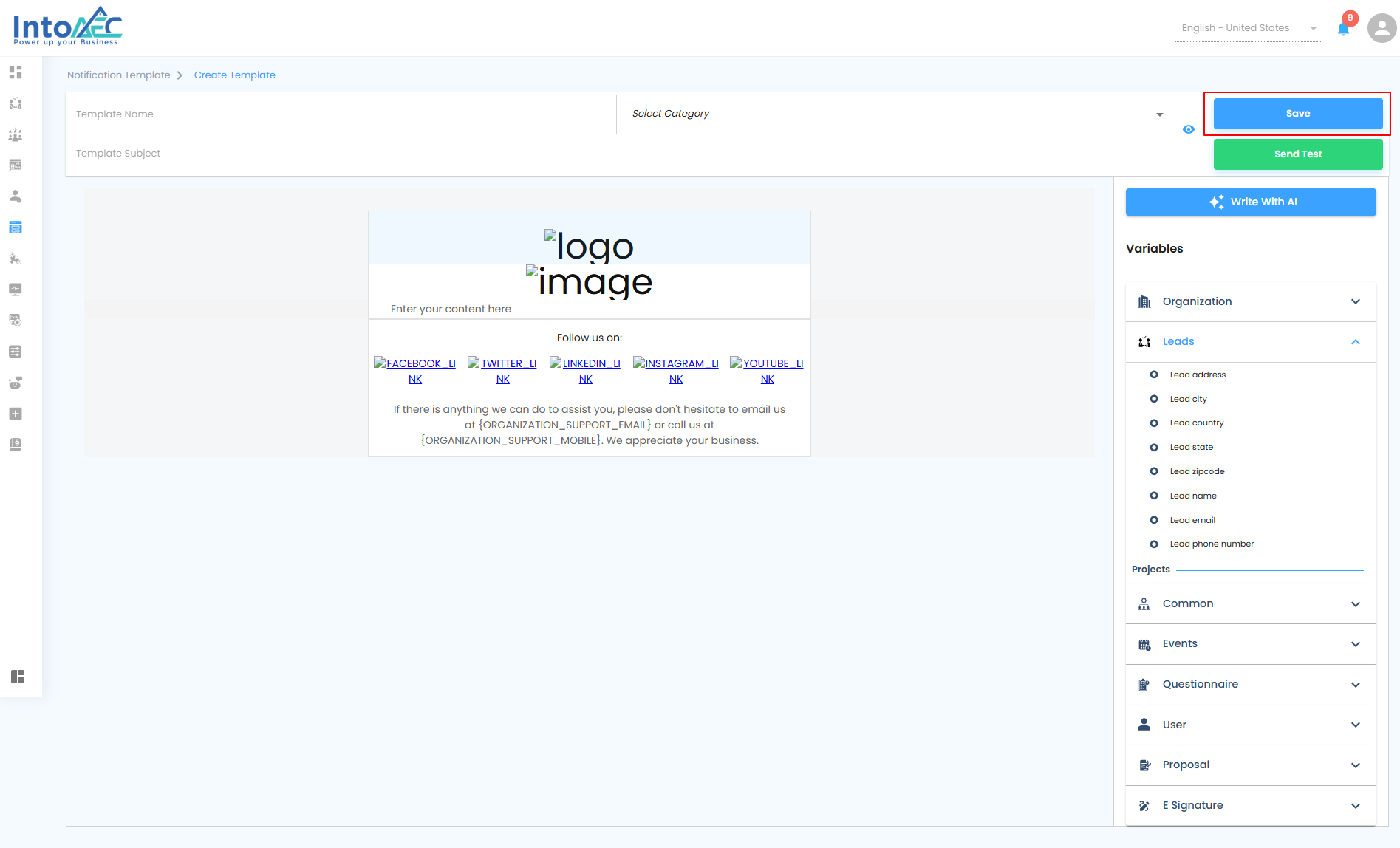Select the Lead address variable
The image size is (1400, 848).
click(1198, 375)
